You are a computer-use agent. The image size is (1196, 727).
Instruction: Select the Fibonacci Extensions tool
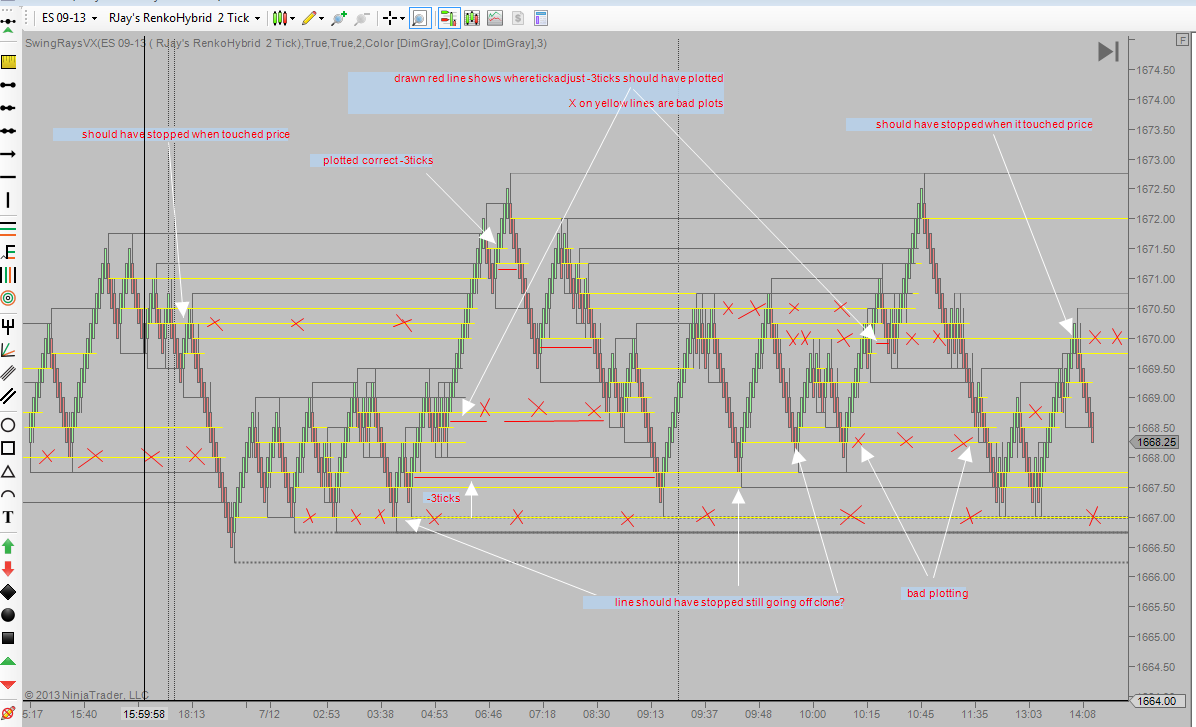tap(8, 251)
